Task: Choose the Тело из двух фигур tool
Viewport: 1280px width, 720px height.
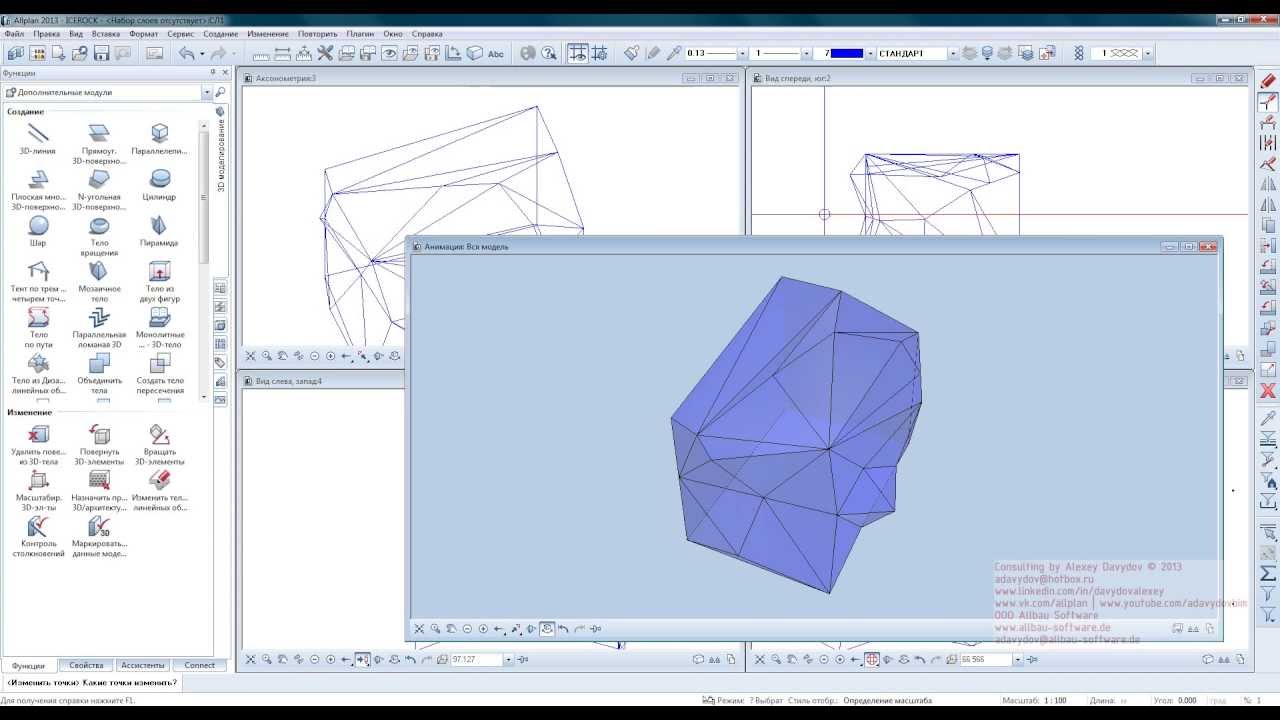Action: (159, 281)
